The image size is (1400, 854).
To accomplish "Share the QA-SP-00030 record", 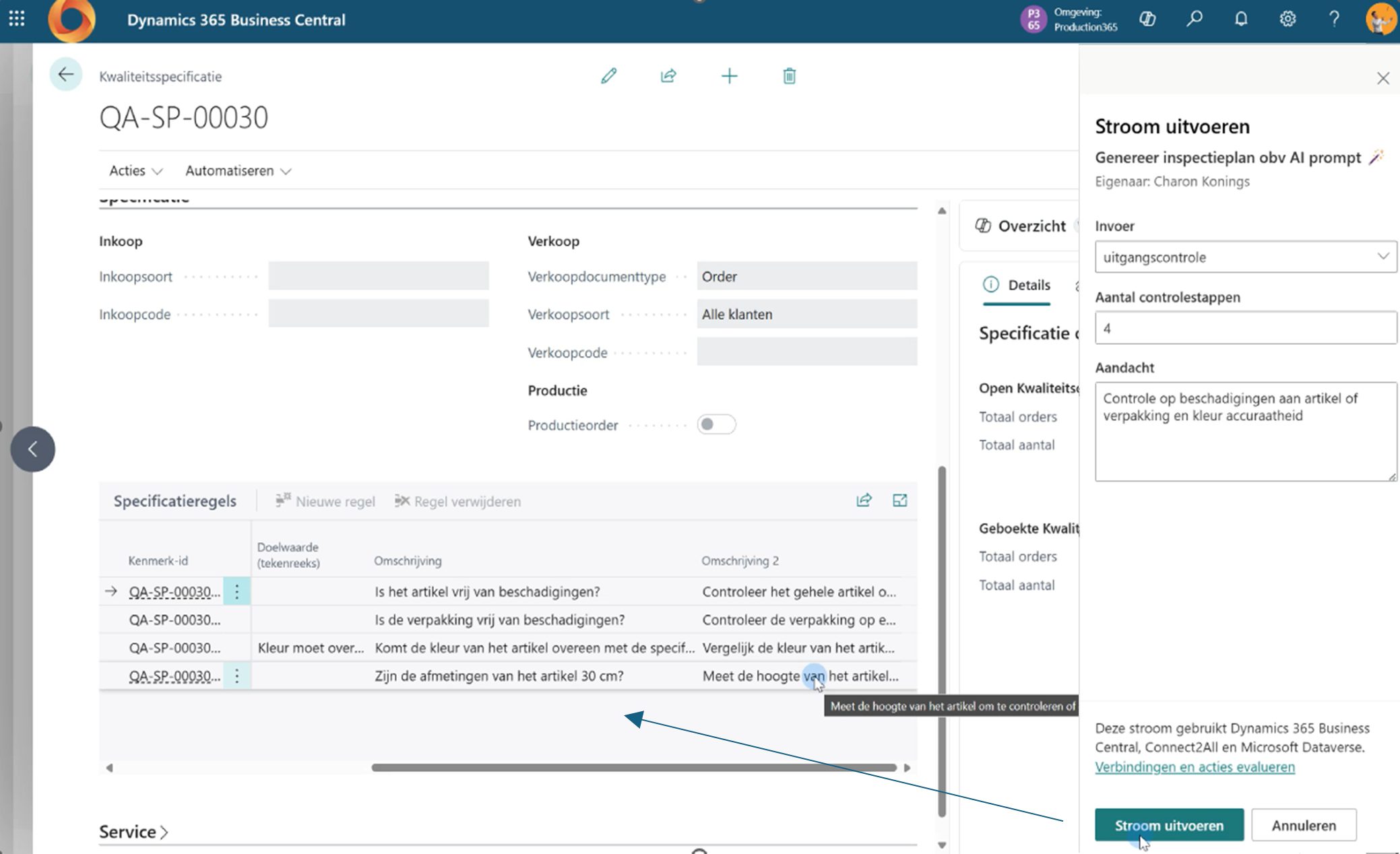I will [x=668, y=76].
